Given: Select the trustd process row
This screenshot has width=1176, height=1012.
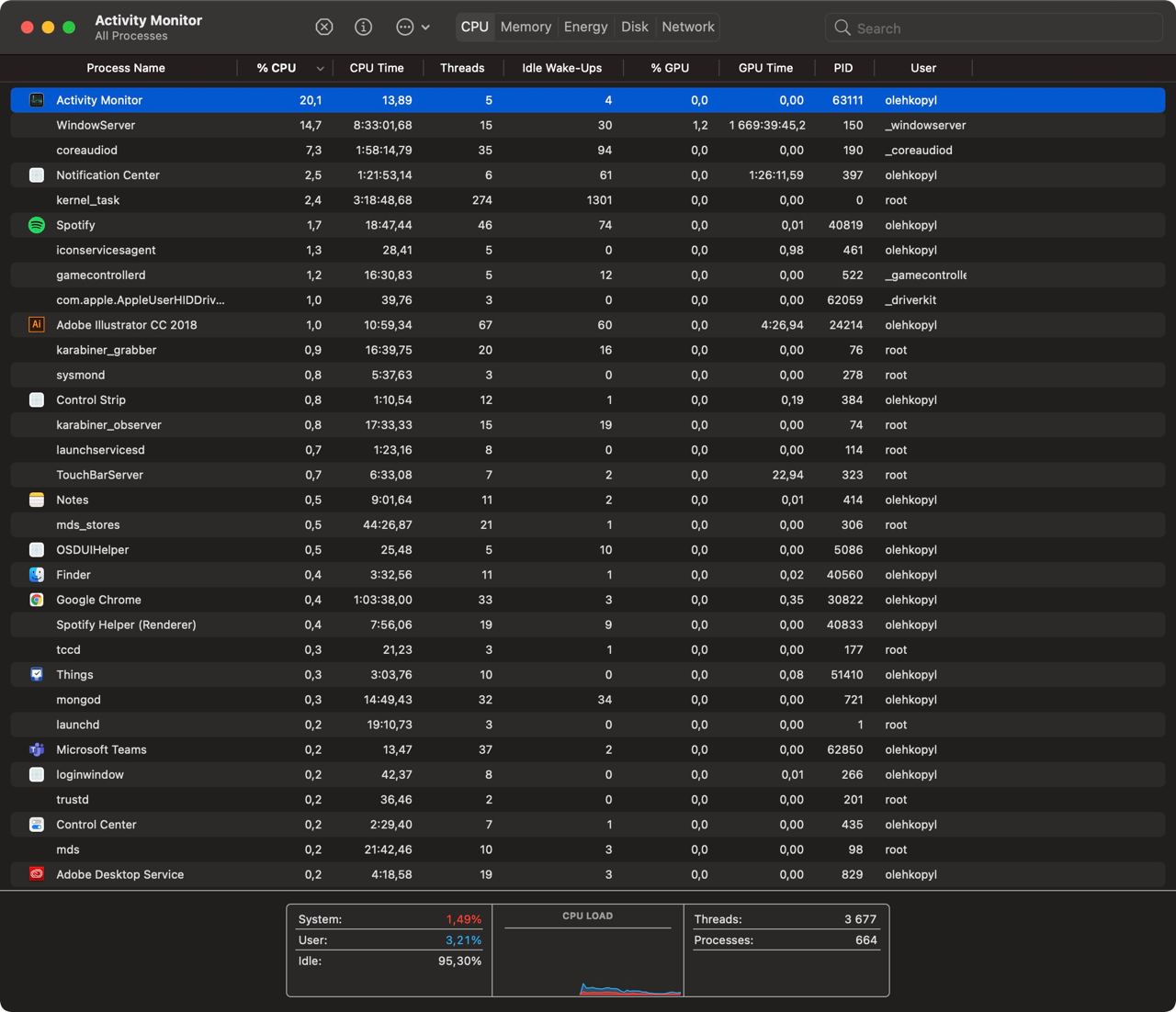Looking at the screenshot, I should pos(588,799).
